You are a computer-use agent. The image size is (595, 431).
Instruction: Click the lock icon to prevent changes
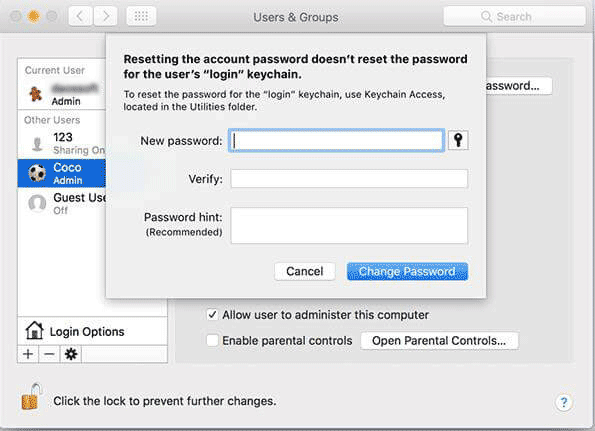click(x=31, y=397)
